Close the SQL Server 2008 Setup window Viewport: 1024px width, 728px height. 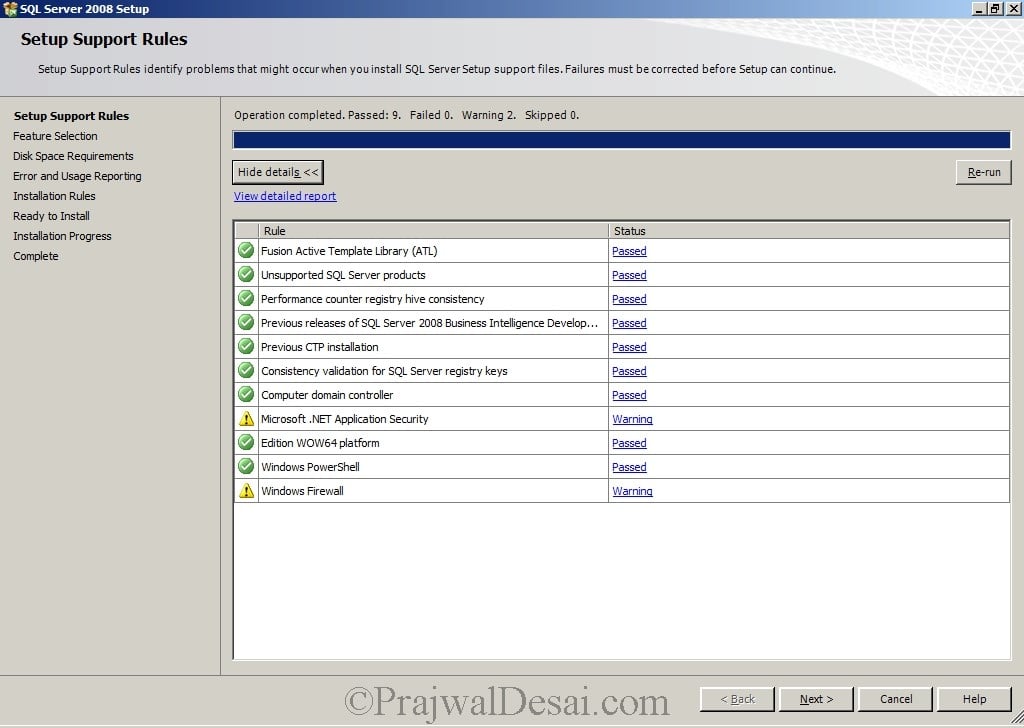(x=1013, y=8)
